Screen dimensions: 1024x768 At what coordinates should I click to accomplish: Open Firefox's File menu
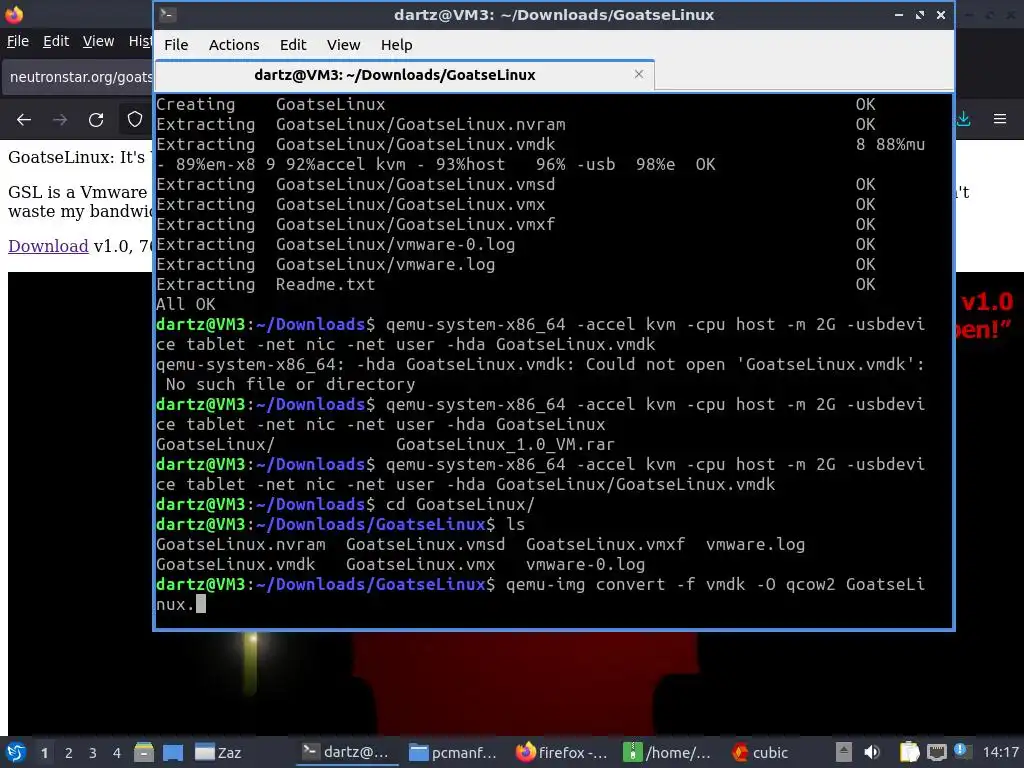18,41
